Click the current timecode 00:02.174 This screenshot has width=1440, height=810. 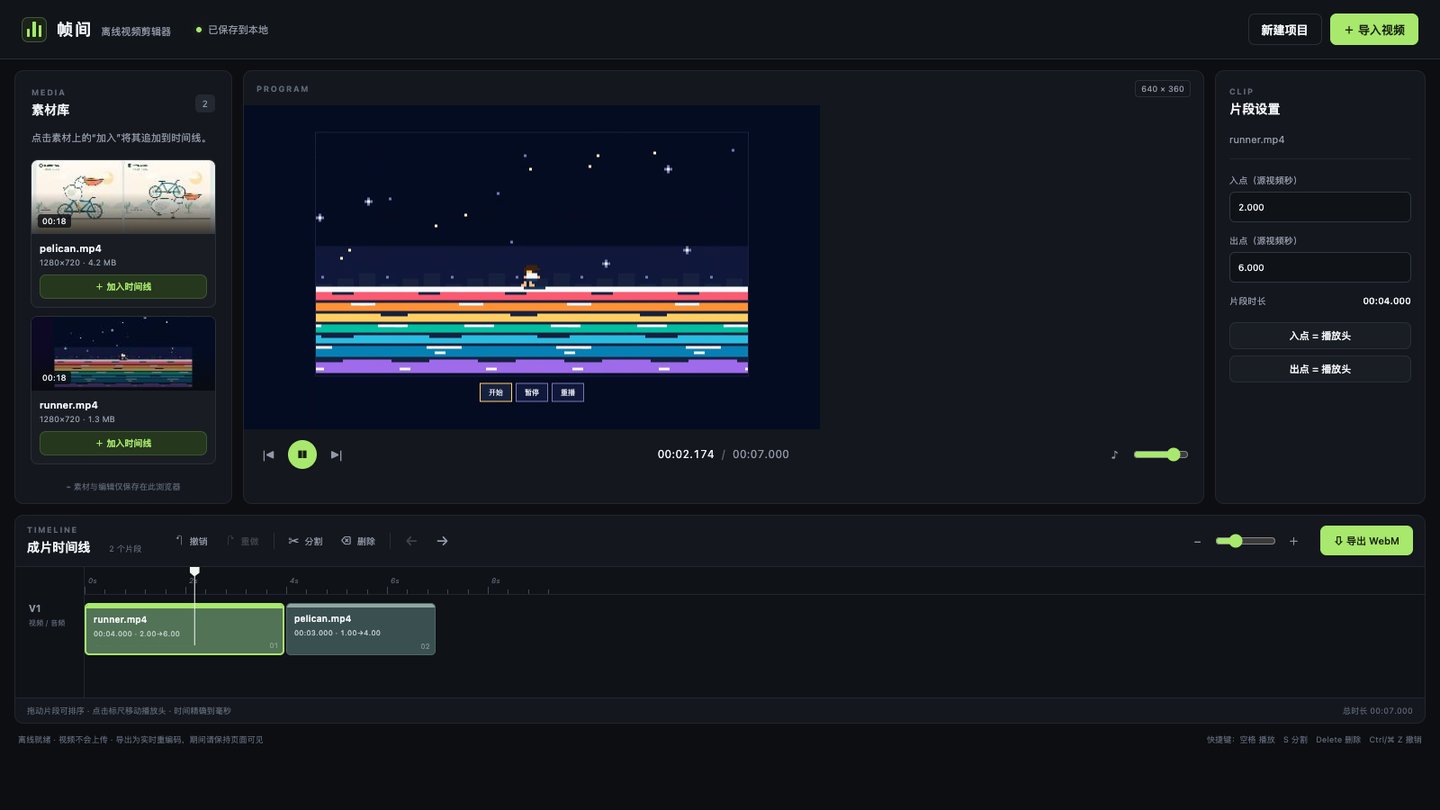686,455
